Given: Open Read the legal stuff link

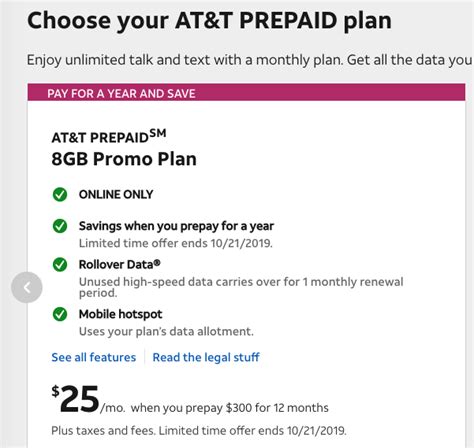Looking at the screenshot, I should pyautogui.click(x=206, y=357).
